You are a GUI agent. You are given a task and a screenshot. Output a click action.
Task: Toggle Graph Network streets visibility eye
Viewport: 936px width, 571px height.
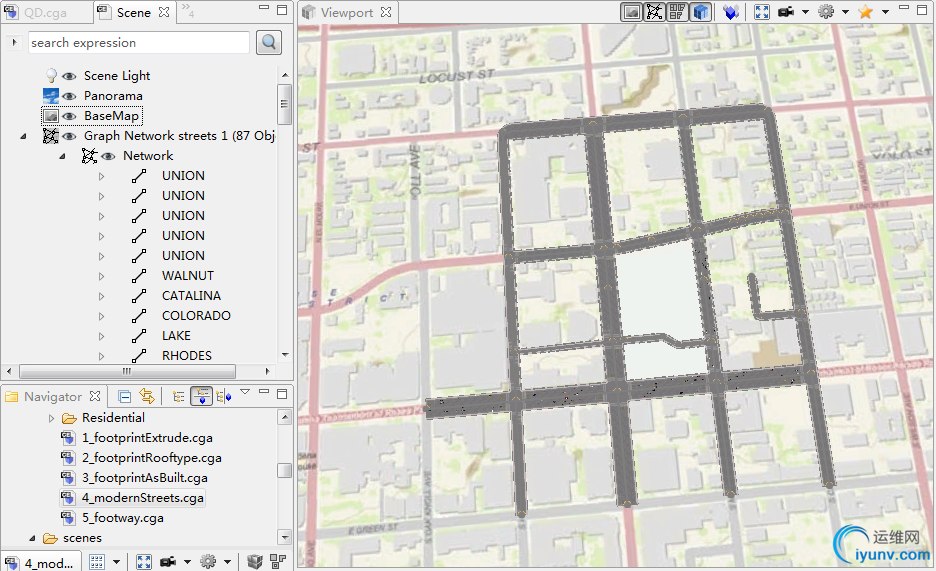coord(69,136)
